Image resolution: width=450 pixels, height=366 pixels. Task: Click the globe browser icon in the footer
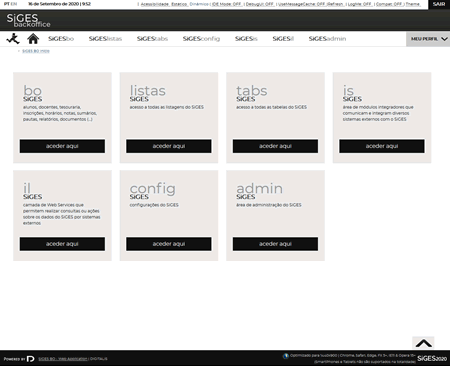pyautogui.click(x=286, y=356)
